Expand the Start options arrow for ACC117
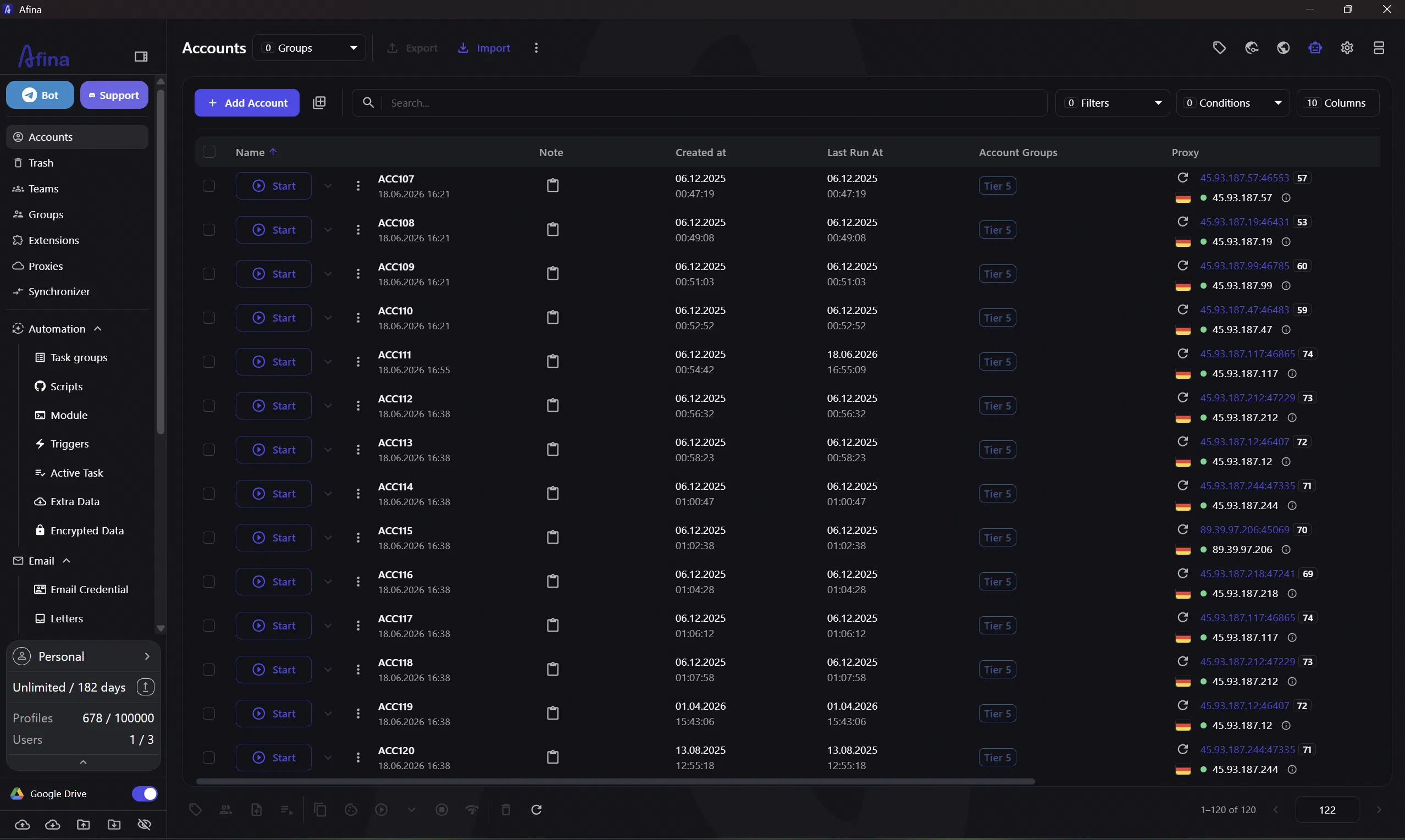 click(x=328, y=626)
